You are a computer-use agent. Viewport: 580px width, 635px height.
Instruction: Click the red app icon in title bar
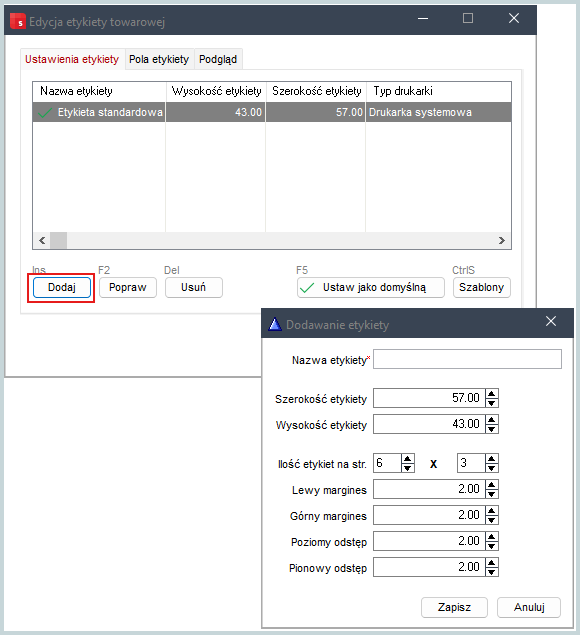pyautogui.click(x=17, y=21)
